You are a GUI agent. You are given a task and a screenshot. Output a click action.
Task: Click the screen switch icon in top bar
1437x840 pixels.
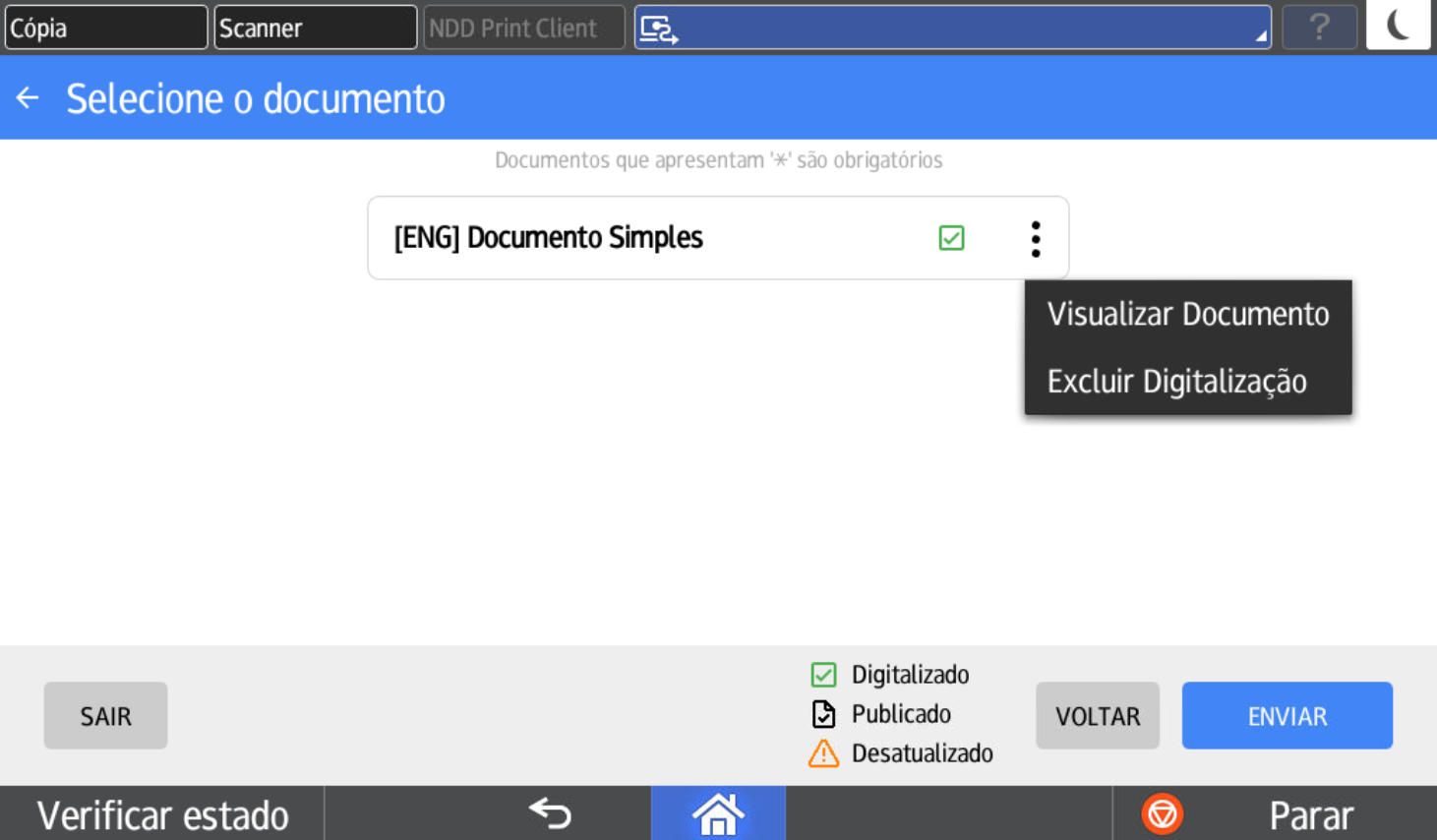coord(658,29)
